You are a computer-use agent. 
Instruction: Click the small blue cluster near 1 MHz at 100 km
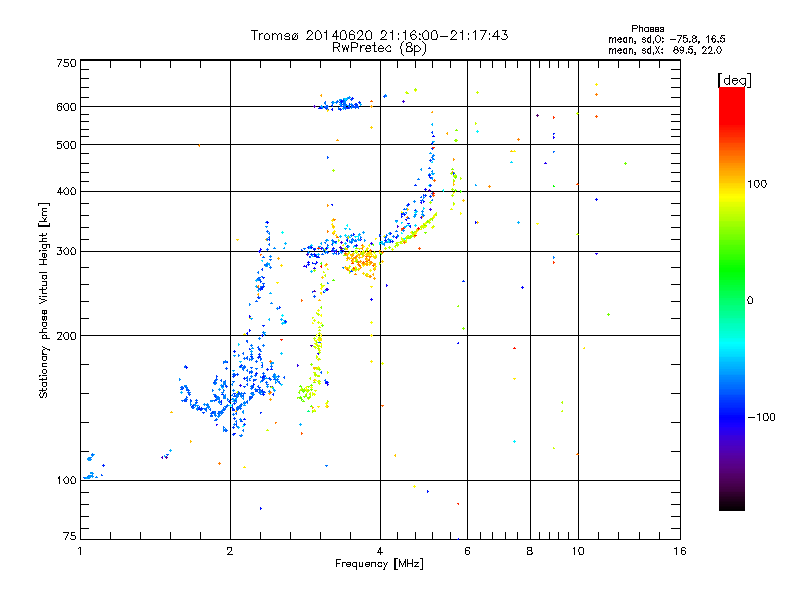(x=92, y=476)
